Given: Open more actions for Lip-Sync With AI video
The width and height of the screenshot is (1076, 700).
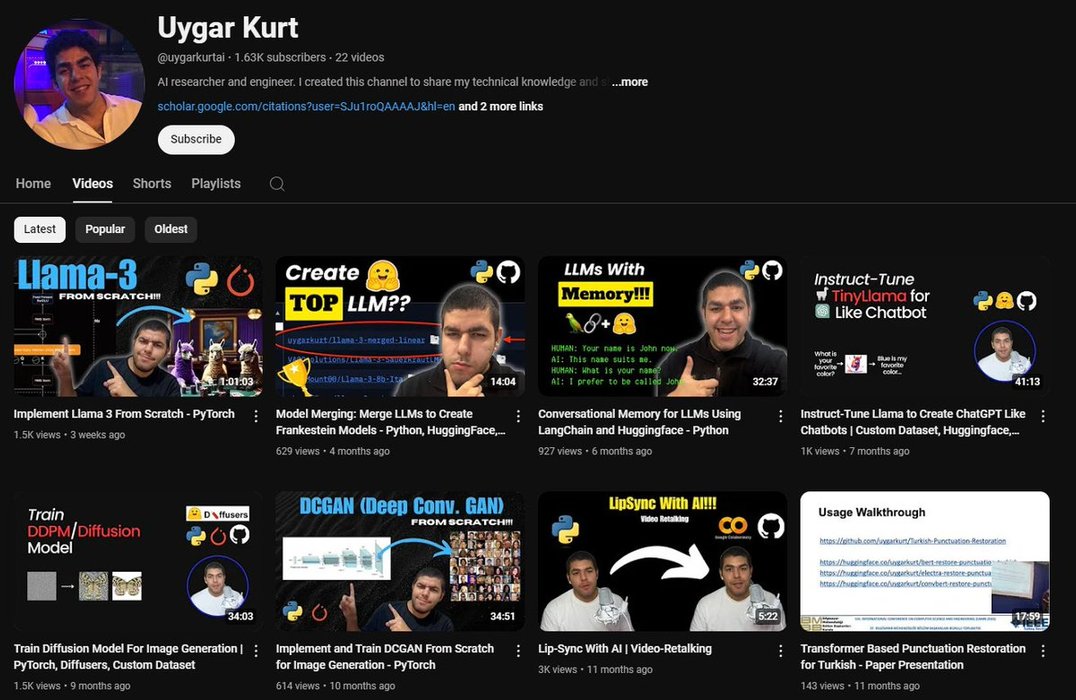Looking at the screenshot, I should point(781,651).
